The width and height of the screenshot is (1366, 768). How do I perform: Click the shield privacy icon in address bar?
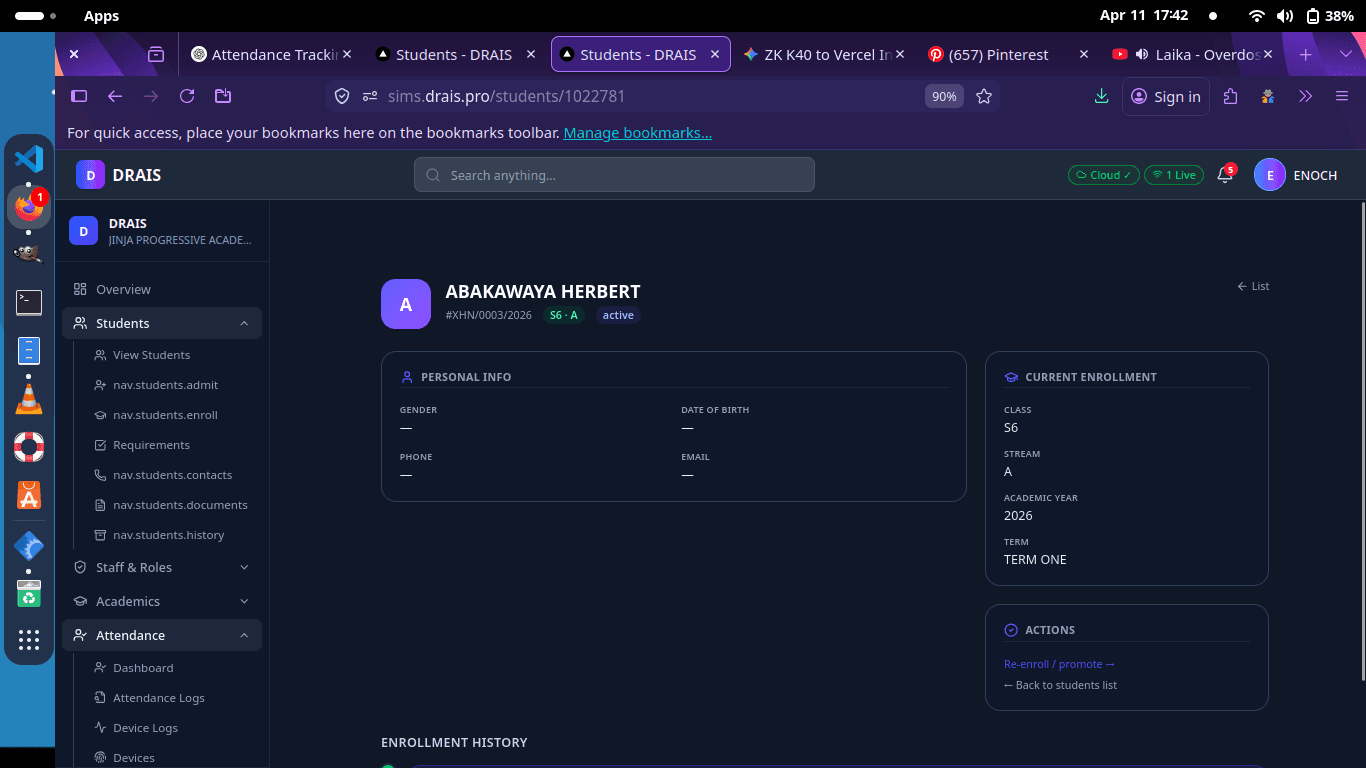(342, 96)
